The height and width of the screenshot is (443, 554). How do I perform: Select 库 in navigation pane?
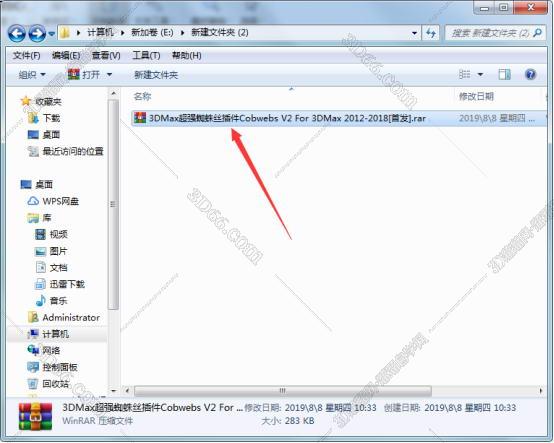[47, 218]
